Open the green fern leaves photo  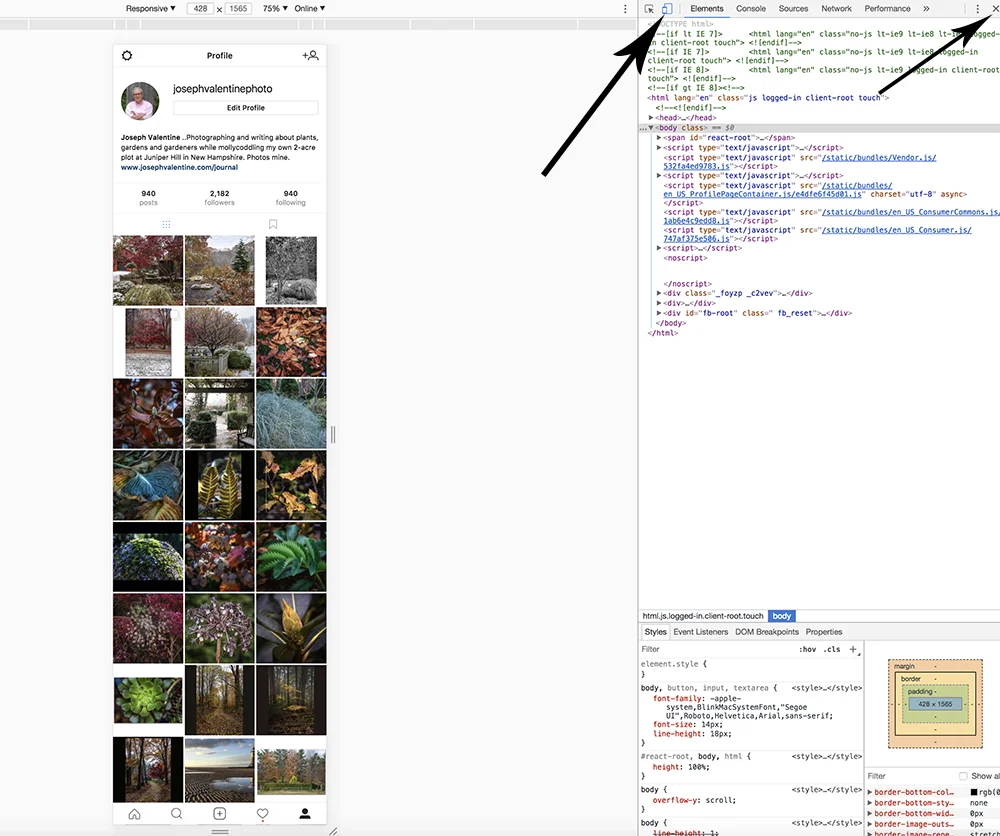click(x=291, y=557)
